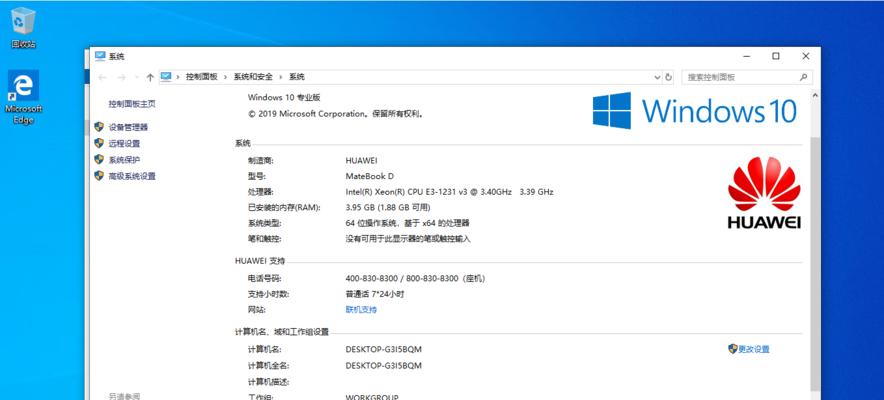The height and width of the screenshot is (400, 884).
Task: Click the shield icon beside 更改设置
Action: click(732, 349)
